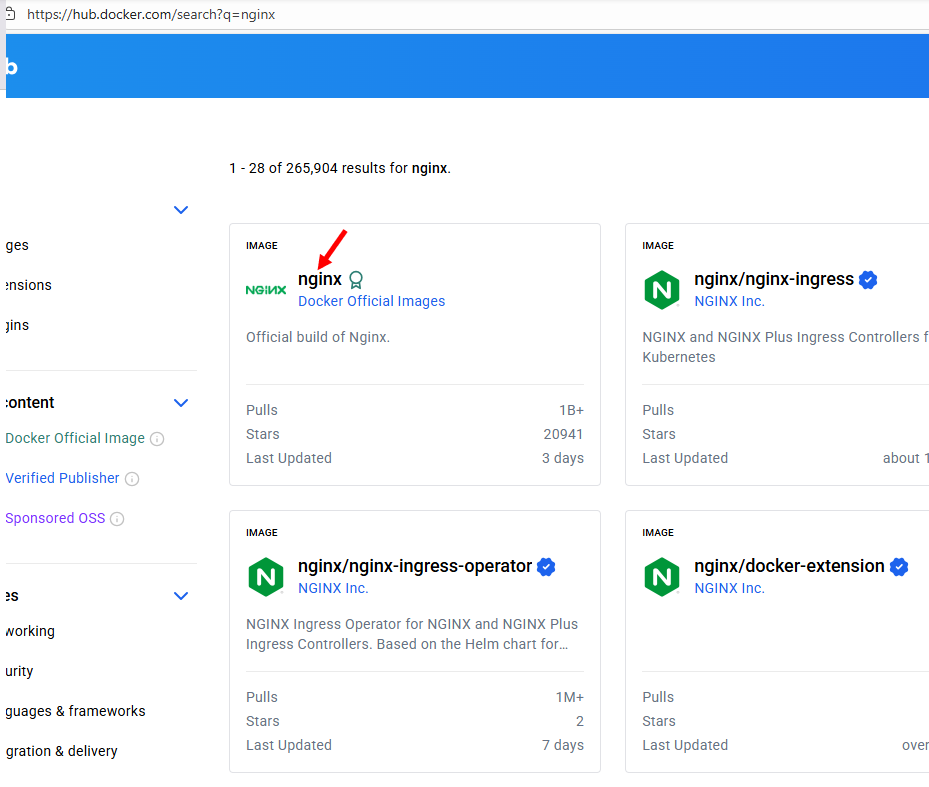Click the info icon next to Docker Official Image
The height and width of the screenshot is (787, 929).
click(157, 439)
